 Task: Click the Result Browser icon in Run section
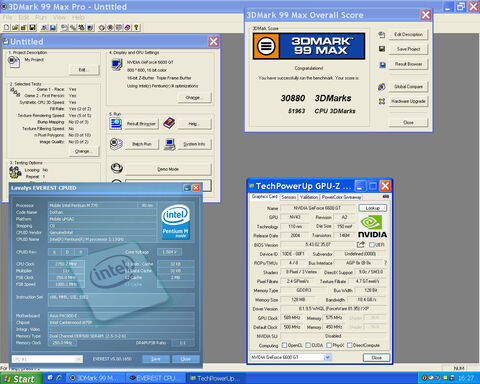tap(116, 124)
